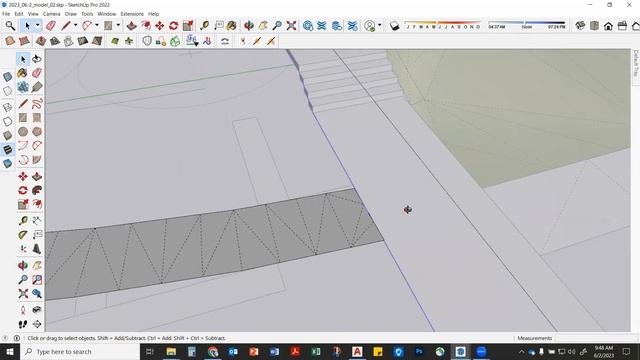
Task: Select the Zoom Window tool in left toolbar
Action: tap(37, 280)
